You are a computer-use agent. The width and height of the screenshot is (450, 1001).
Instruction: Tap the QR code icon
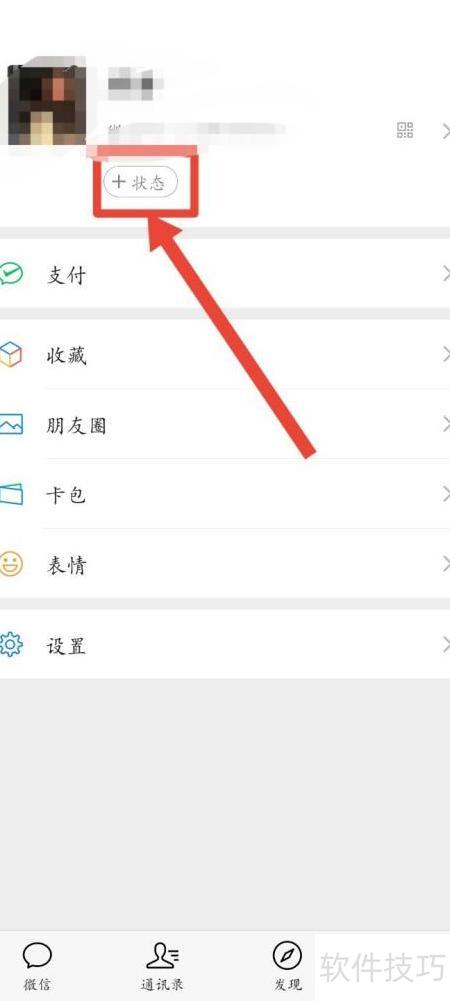[x=405, y=131]
